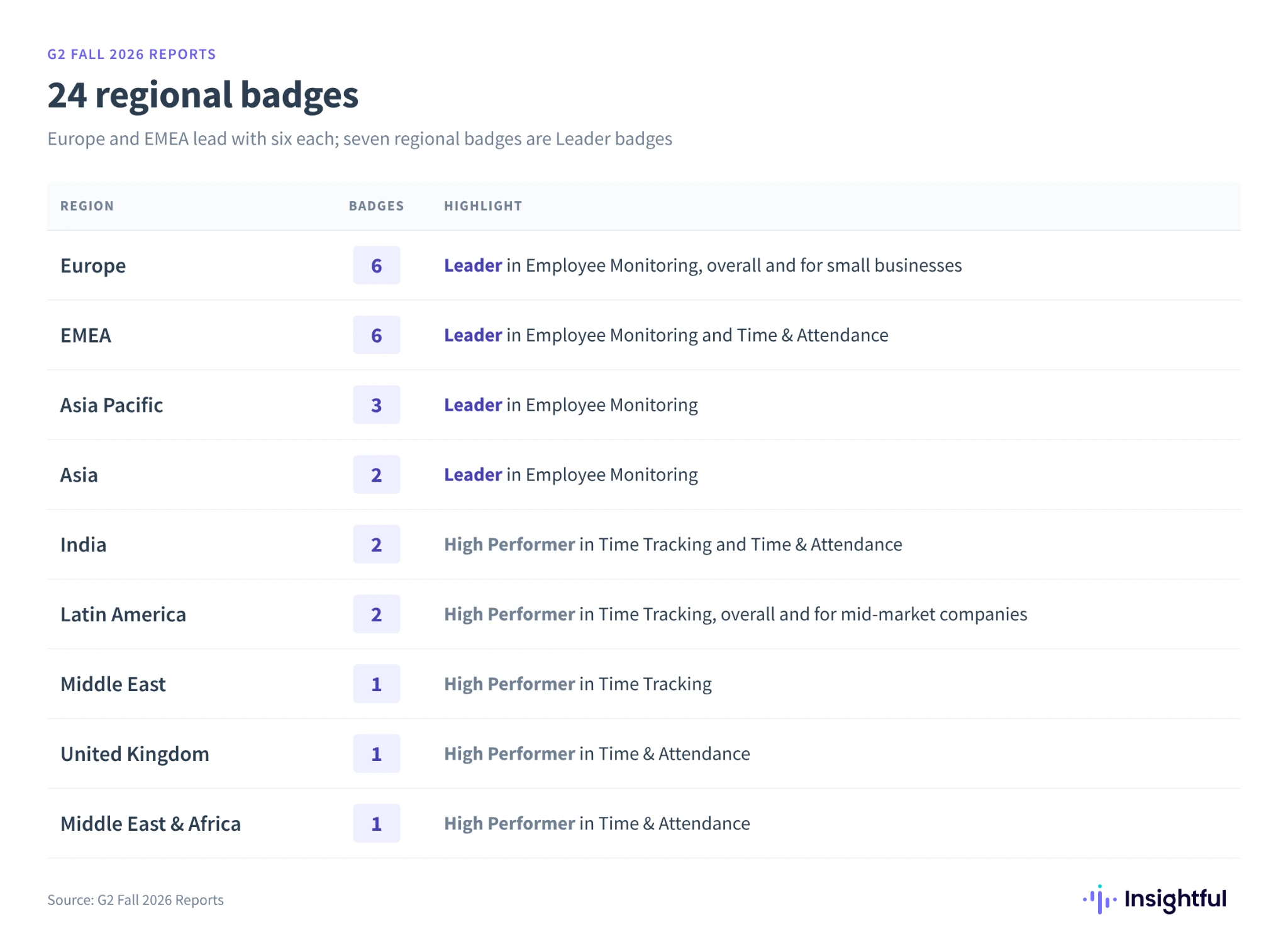Click the EMEA region name
This screenshot has height=949, width=1288.
click(x=86, y=335)
